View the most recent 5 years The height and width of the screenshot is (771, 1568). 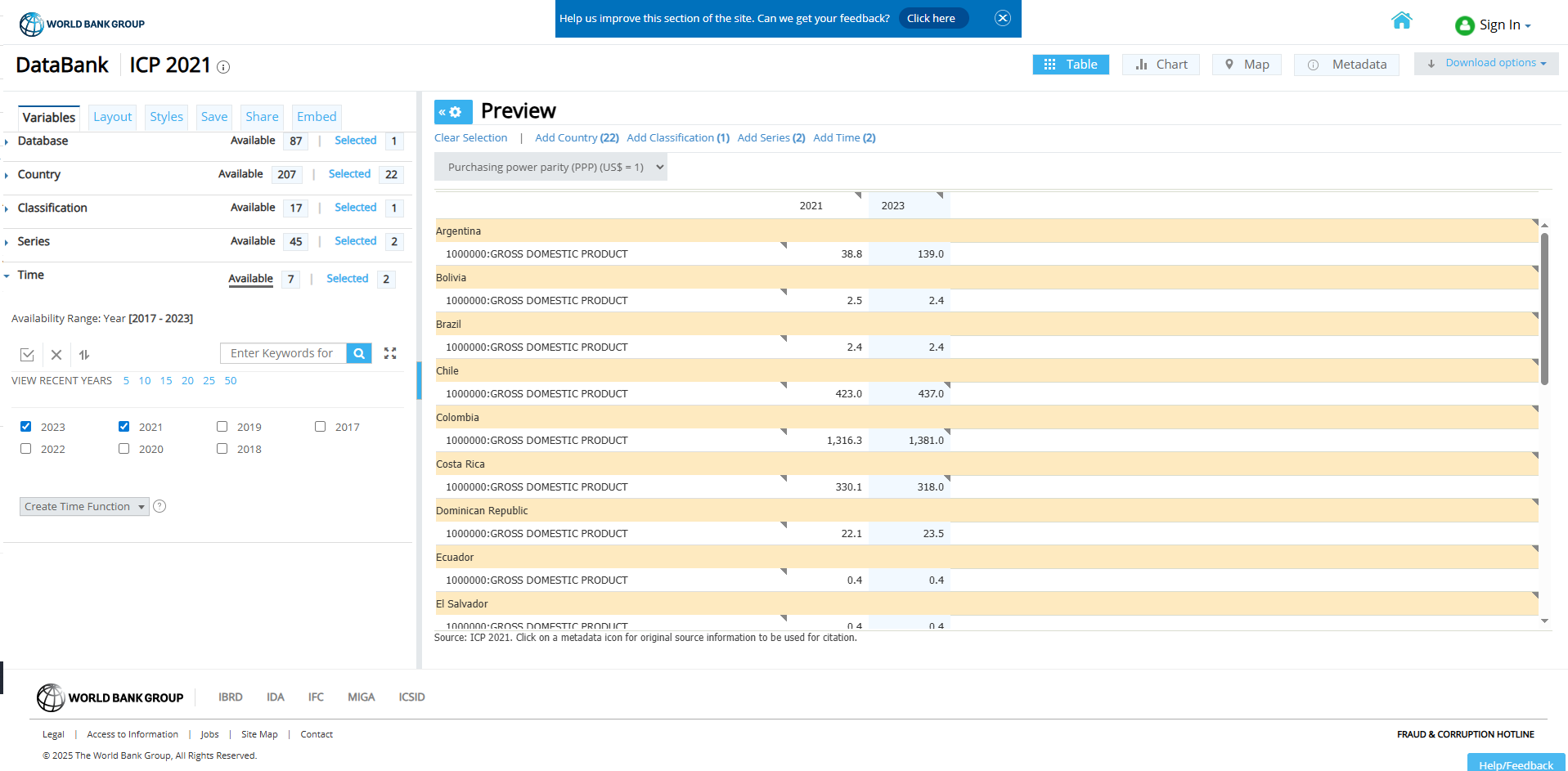tap(126, 381)
